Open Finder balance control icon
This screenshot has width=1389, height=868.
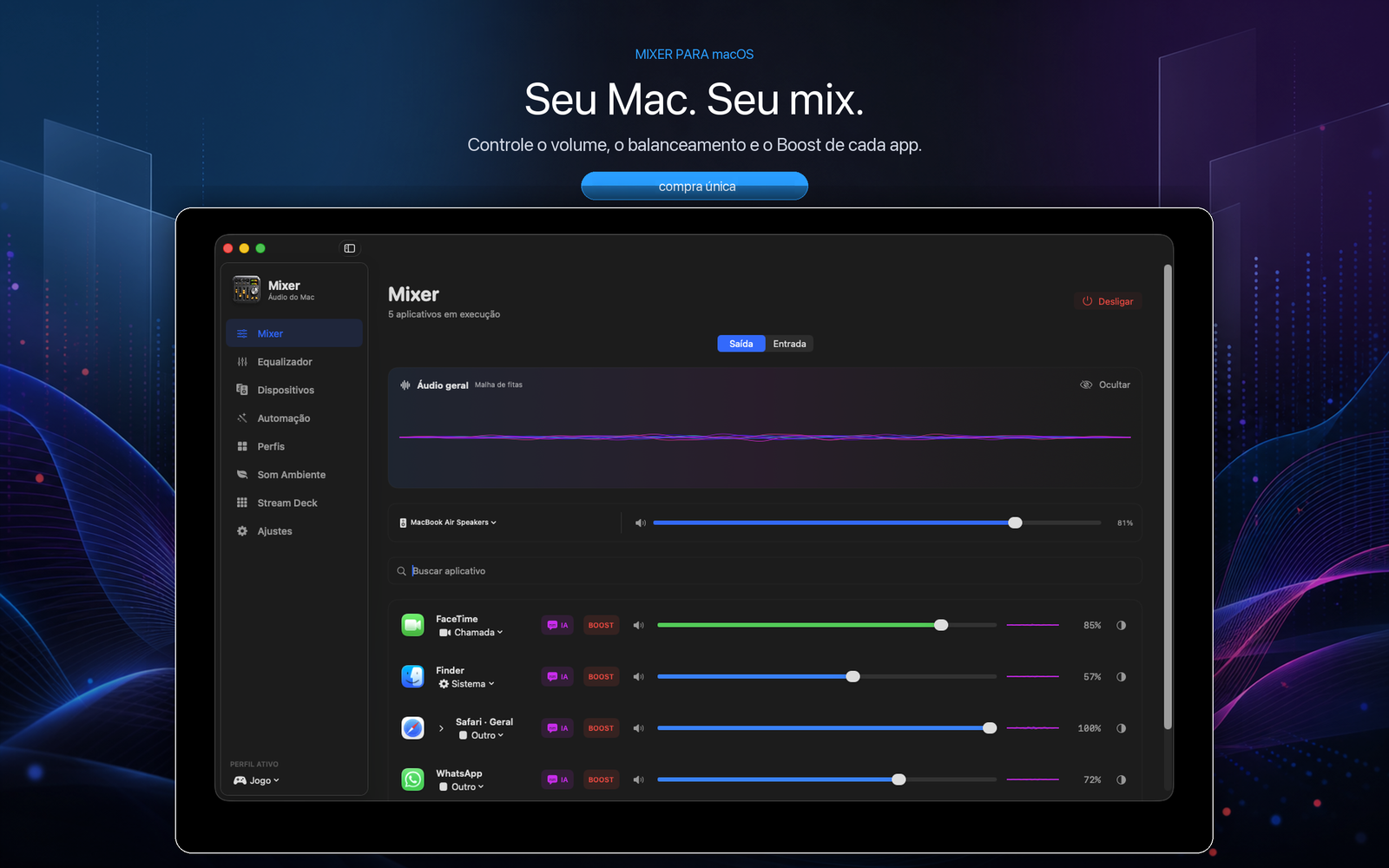point(1122,677)
